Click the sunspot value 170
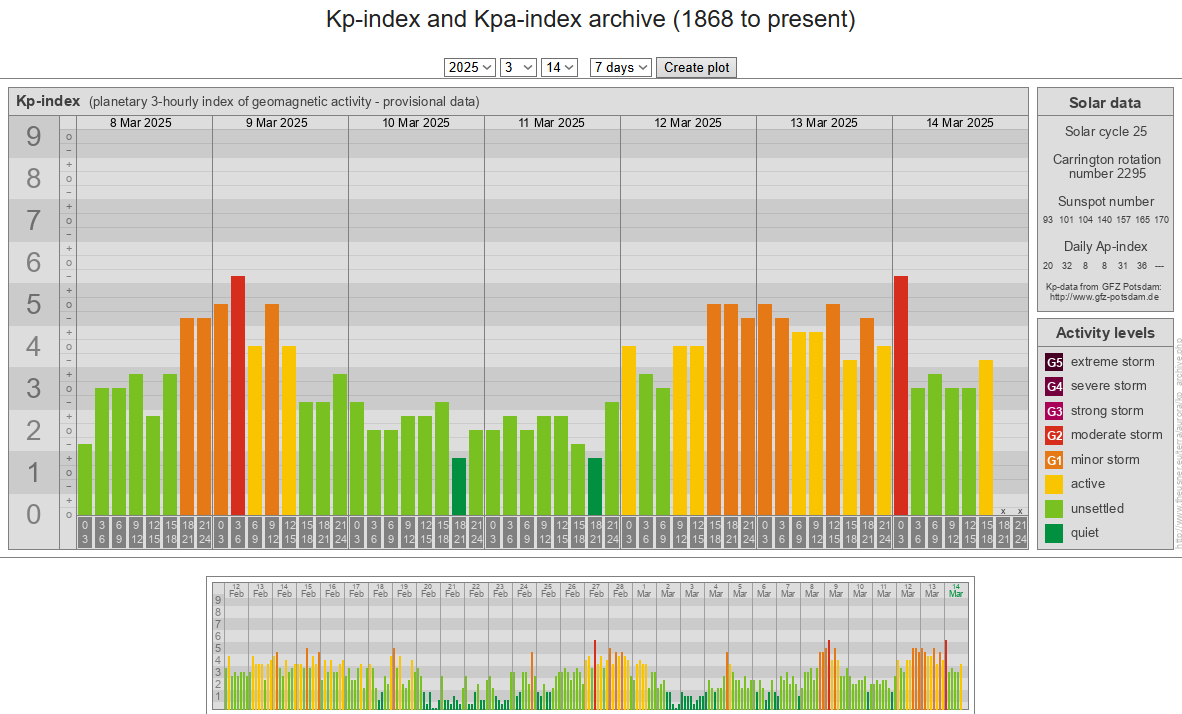The height and width of the screenshot is (714, 1182). [1162, 220]
